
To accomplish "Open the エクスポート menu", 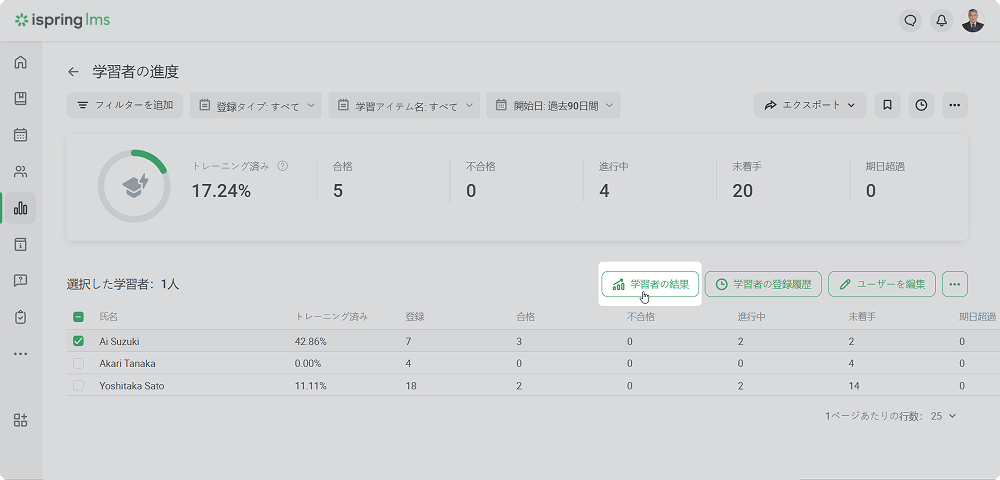I will pos(810,105).
